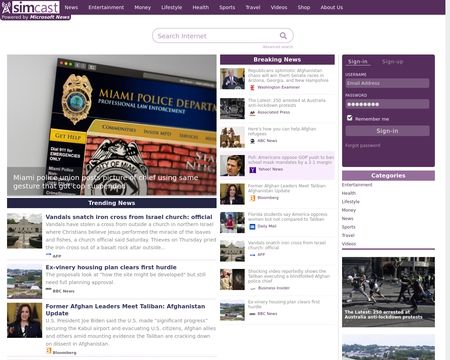
Task: Click Yahoo! News source icon
Action: (252, 170)
